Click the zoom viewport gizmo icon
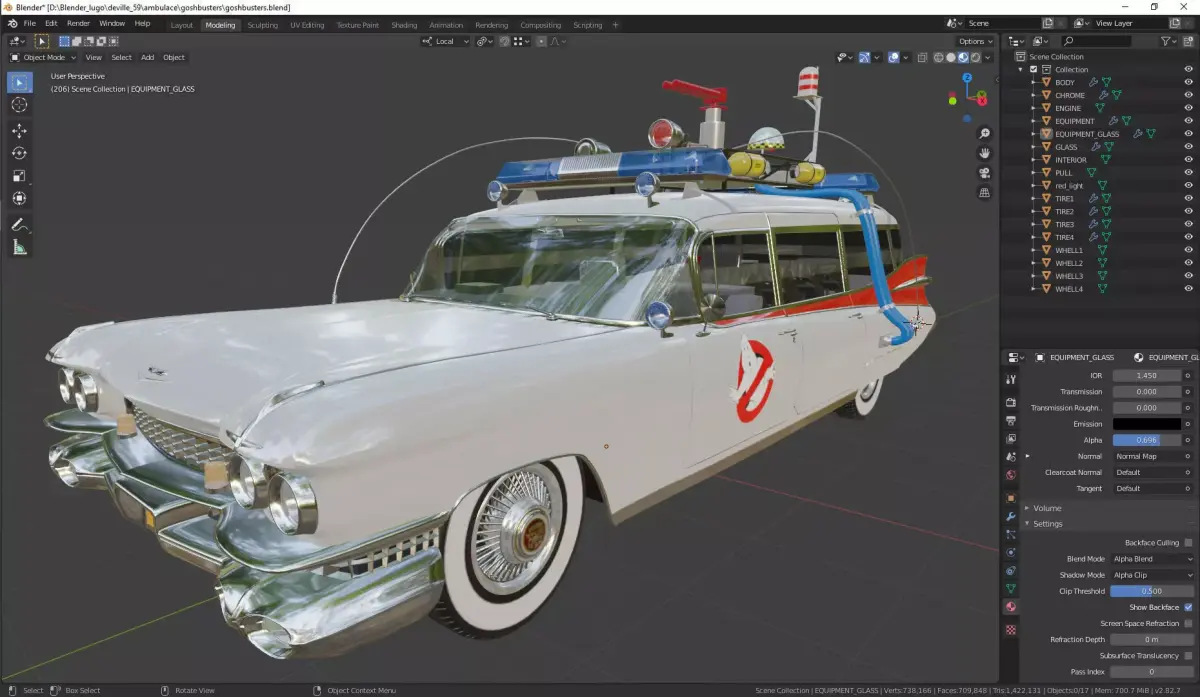1200x697 pixels. [x=984, y=133]
